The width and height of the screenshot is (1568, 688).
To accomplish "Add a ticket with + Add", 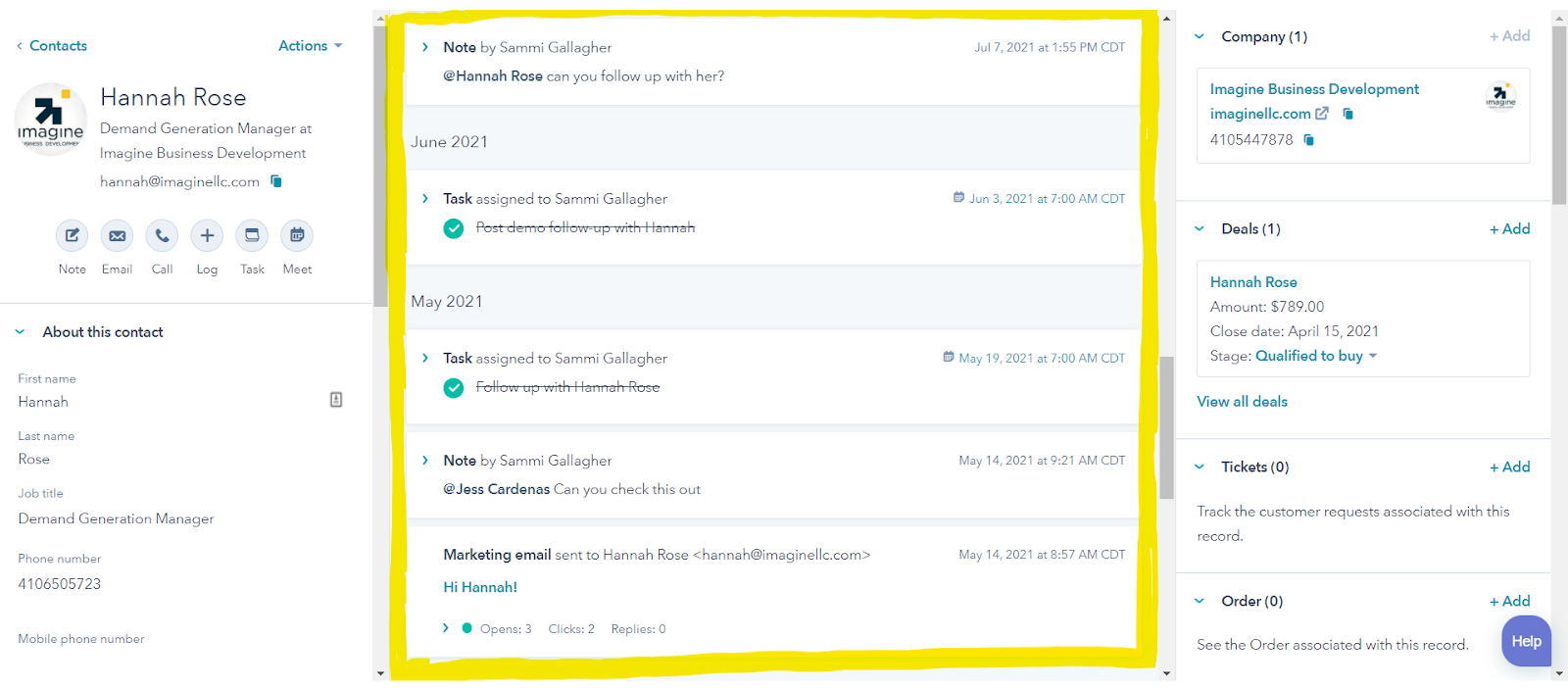I will point(1509,467).
